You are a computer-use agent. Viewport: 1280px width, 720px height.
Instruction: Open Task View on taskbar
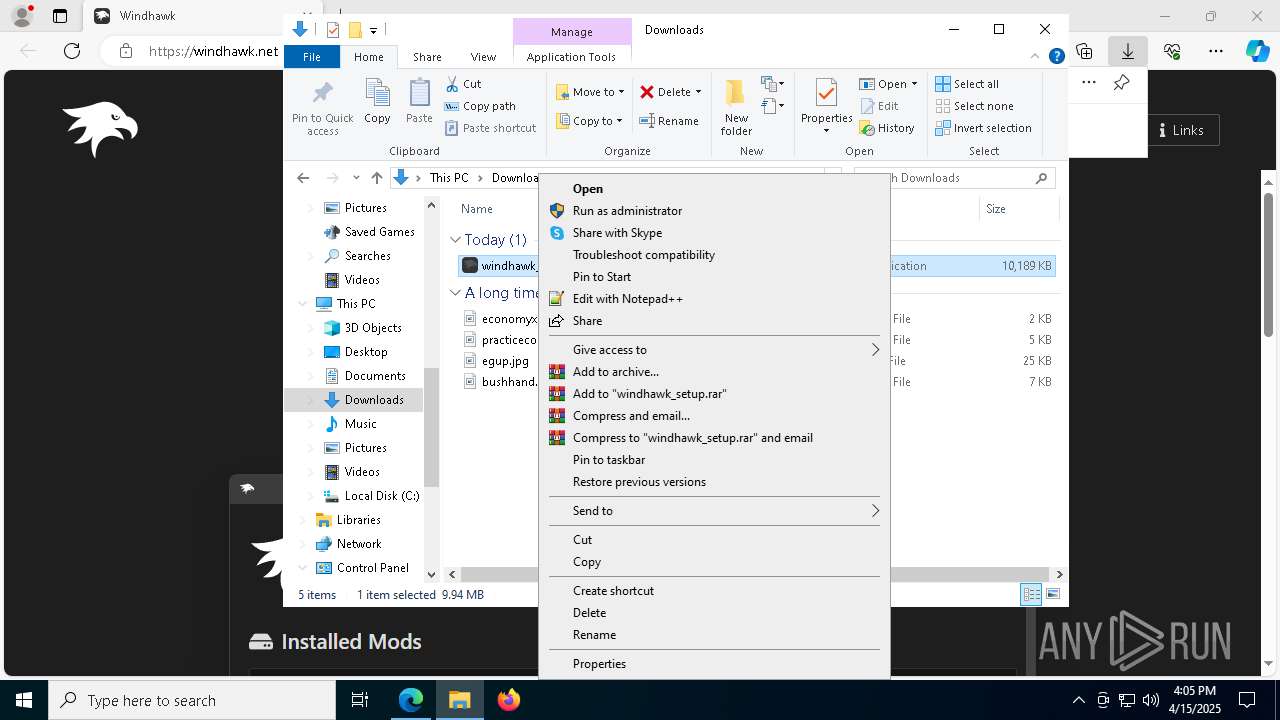tap(361, 700)
